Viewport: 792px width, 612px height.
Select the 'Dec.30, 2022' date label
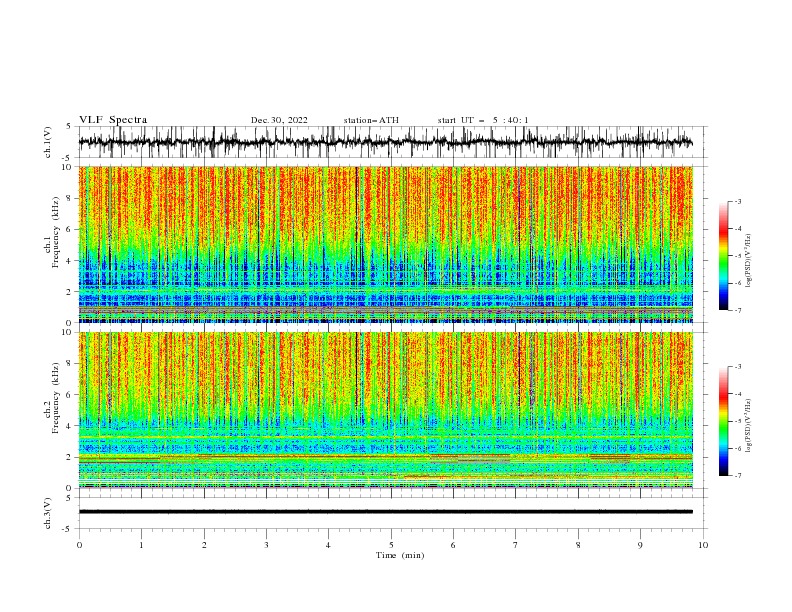tap(279, 120)
